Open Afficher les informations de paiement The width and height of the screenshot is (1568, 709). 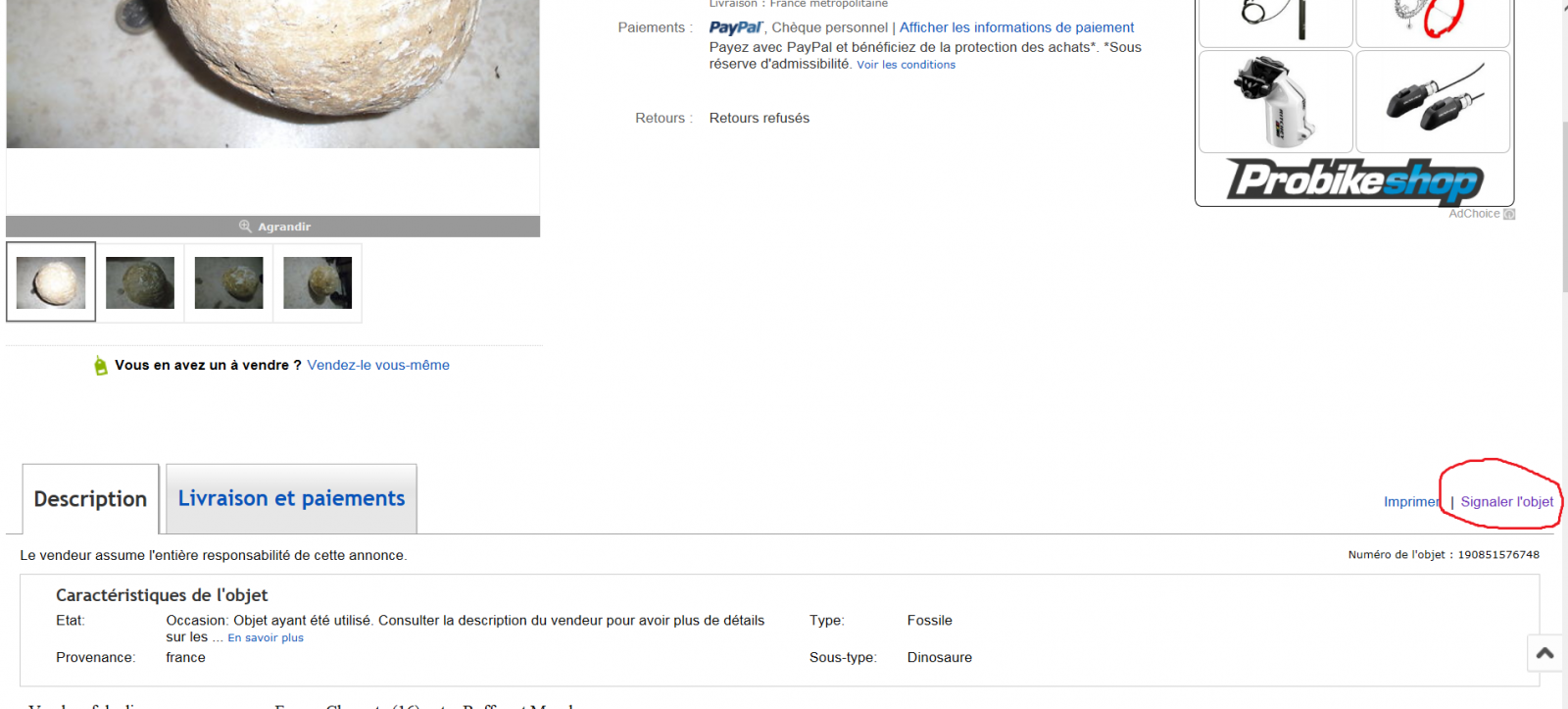pyautogui.click(x=1016, y=27)
